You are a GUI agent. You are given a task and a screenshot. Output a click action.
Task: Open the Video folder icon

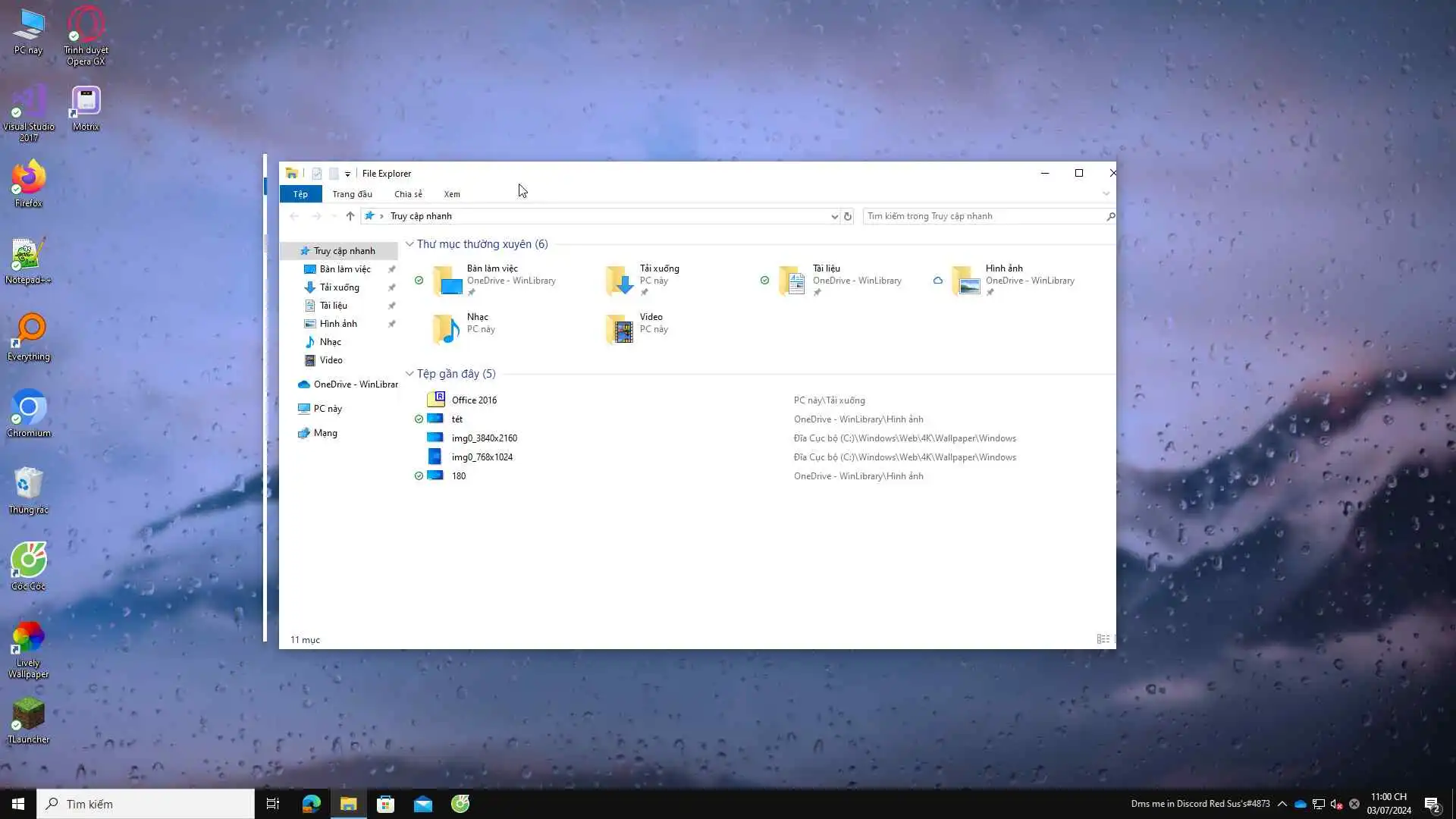coord(620,329)
